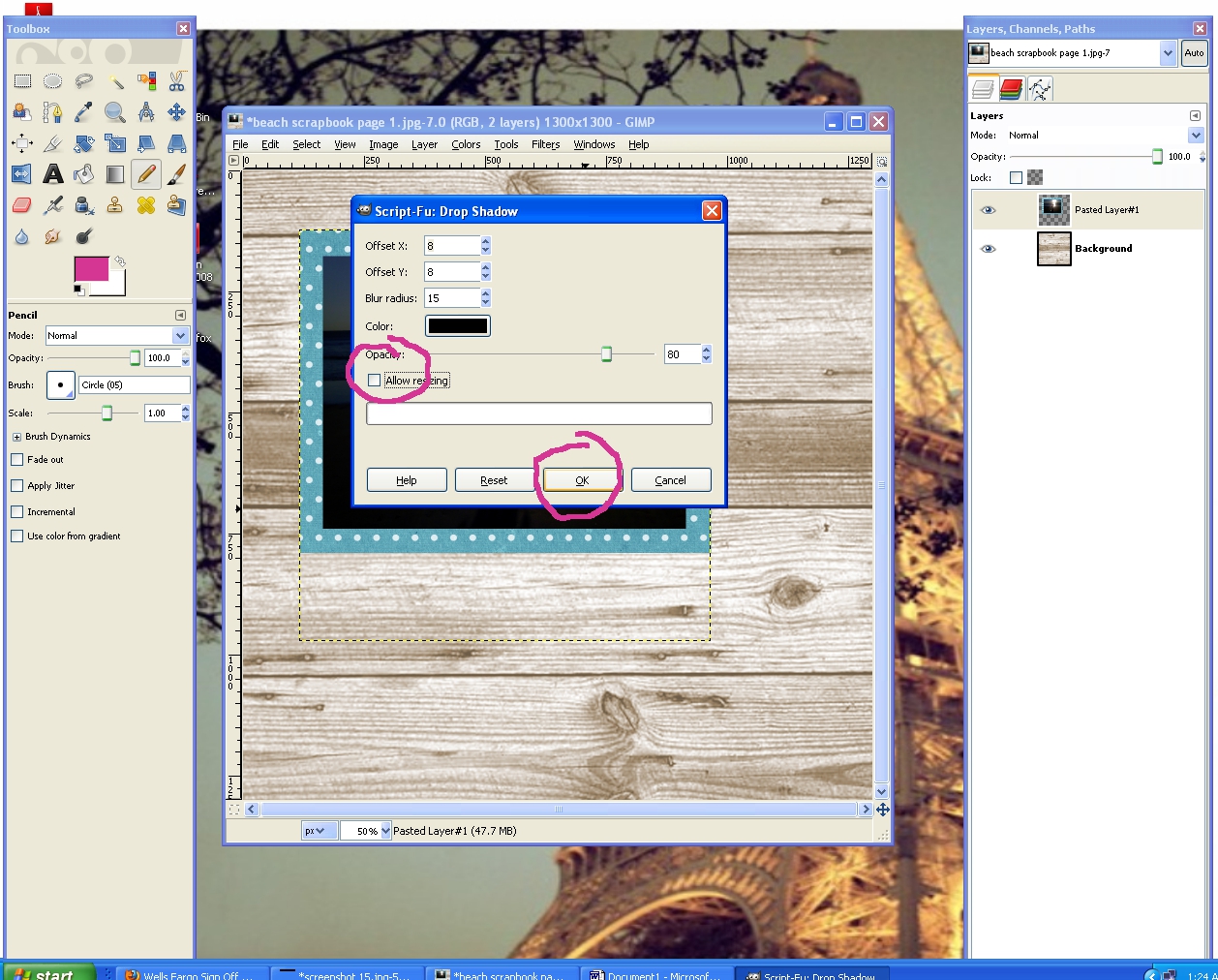Choose the Paintbrush tool
1218x980 pixels.
pos(177,174)
